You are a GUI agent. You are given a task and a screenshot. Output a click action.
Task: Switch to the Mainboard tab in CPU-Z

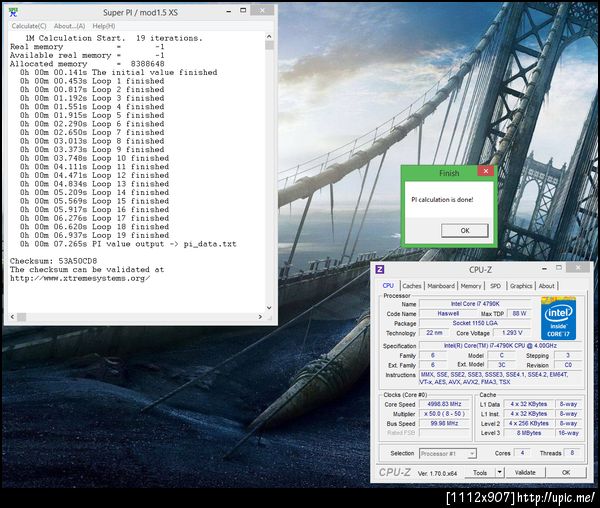(441, 286)
